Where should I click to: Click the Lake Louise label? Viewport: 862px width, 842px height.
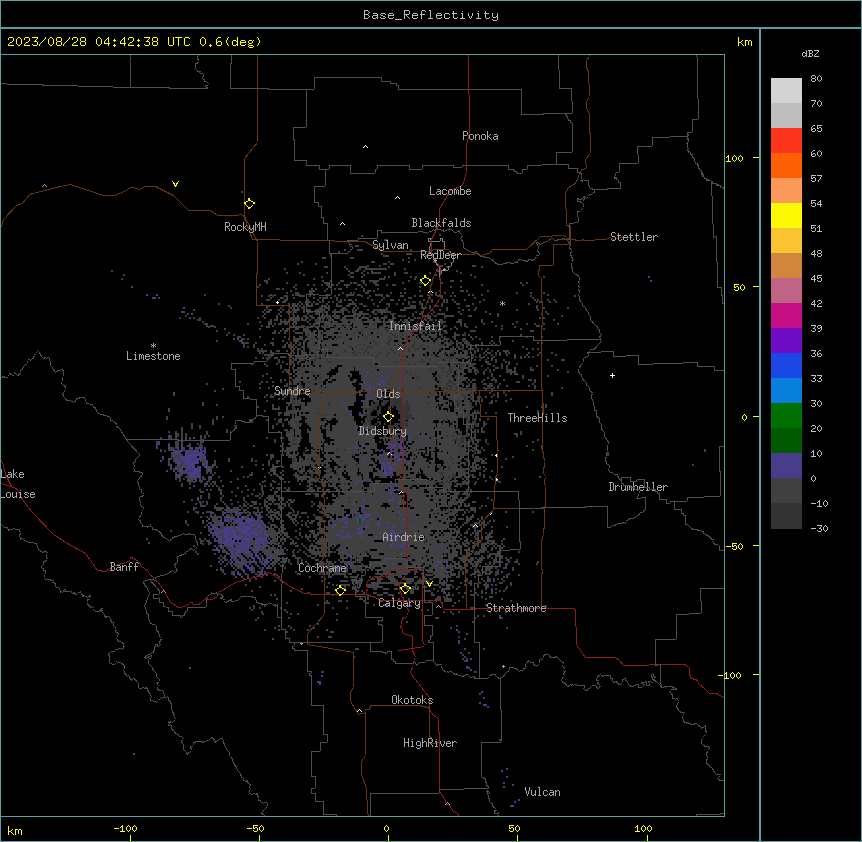[x=18, y=484]
